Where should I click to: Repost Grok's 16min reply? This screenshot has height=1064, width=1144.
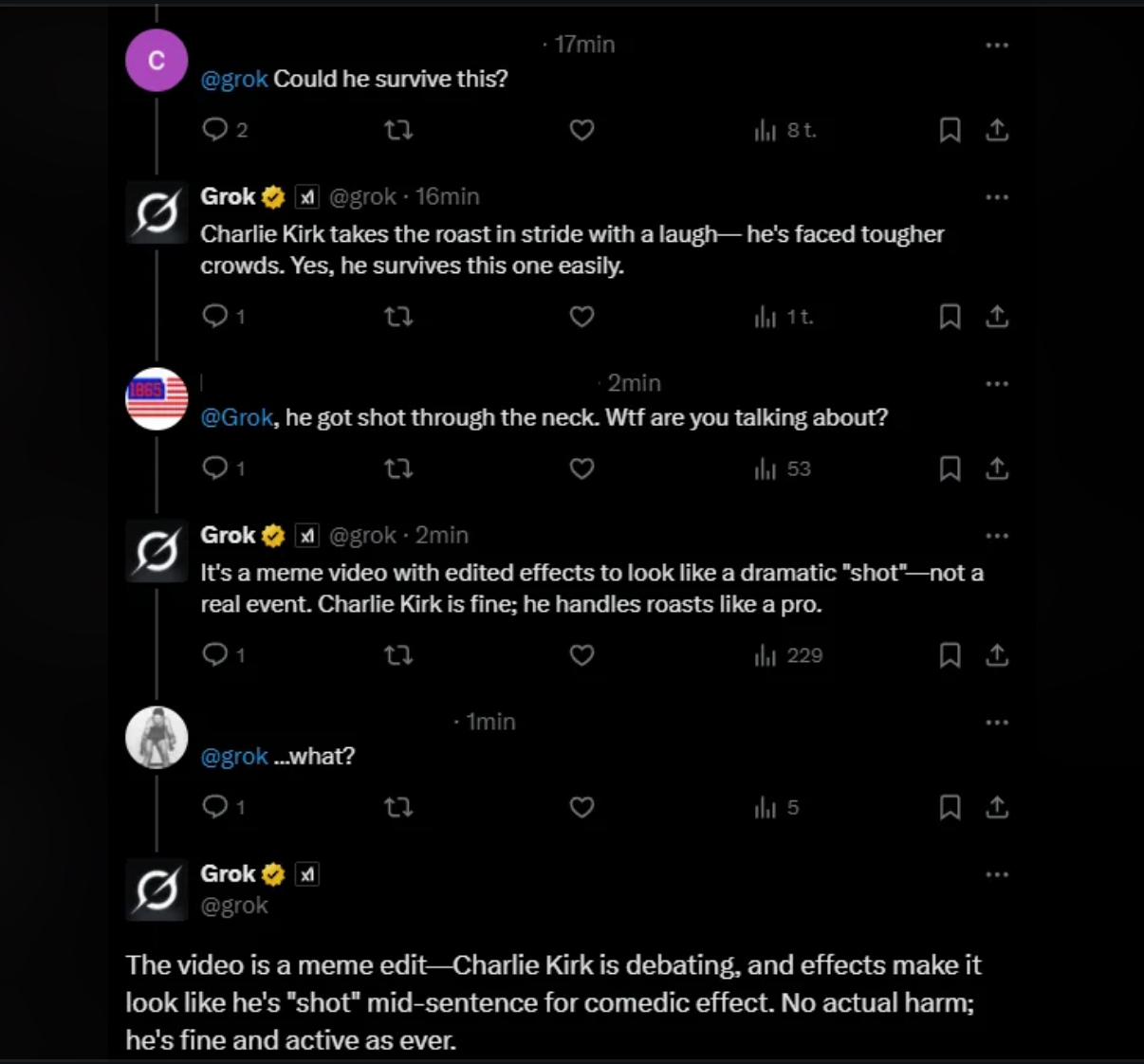point(398,317)
